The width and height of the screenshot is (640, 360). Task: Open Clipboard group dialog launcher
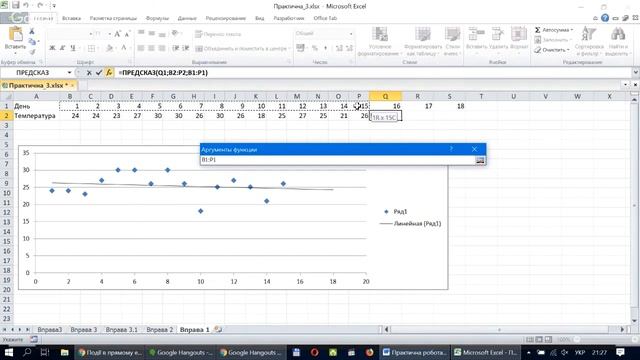pyautogui.click(x=41, y=62)
